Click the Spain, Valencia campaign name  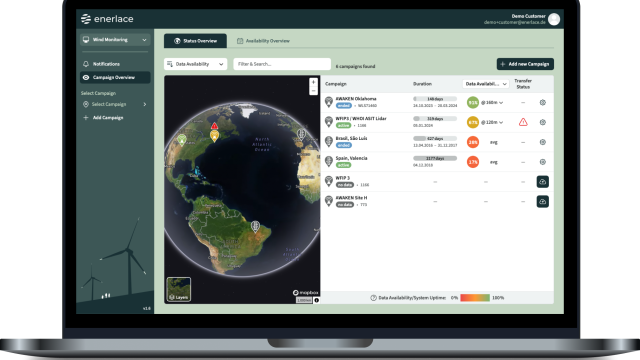351,158
